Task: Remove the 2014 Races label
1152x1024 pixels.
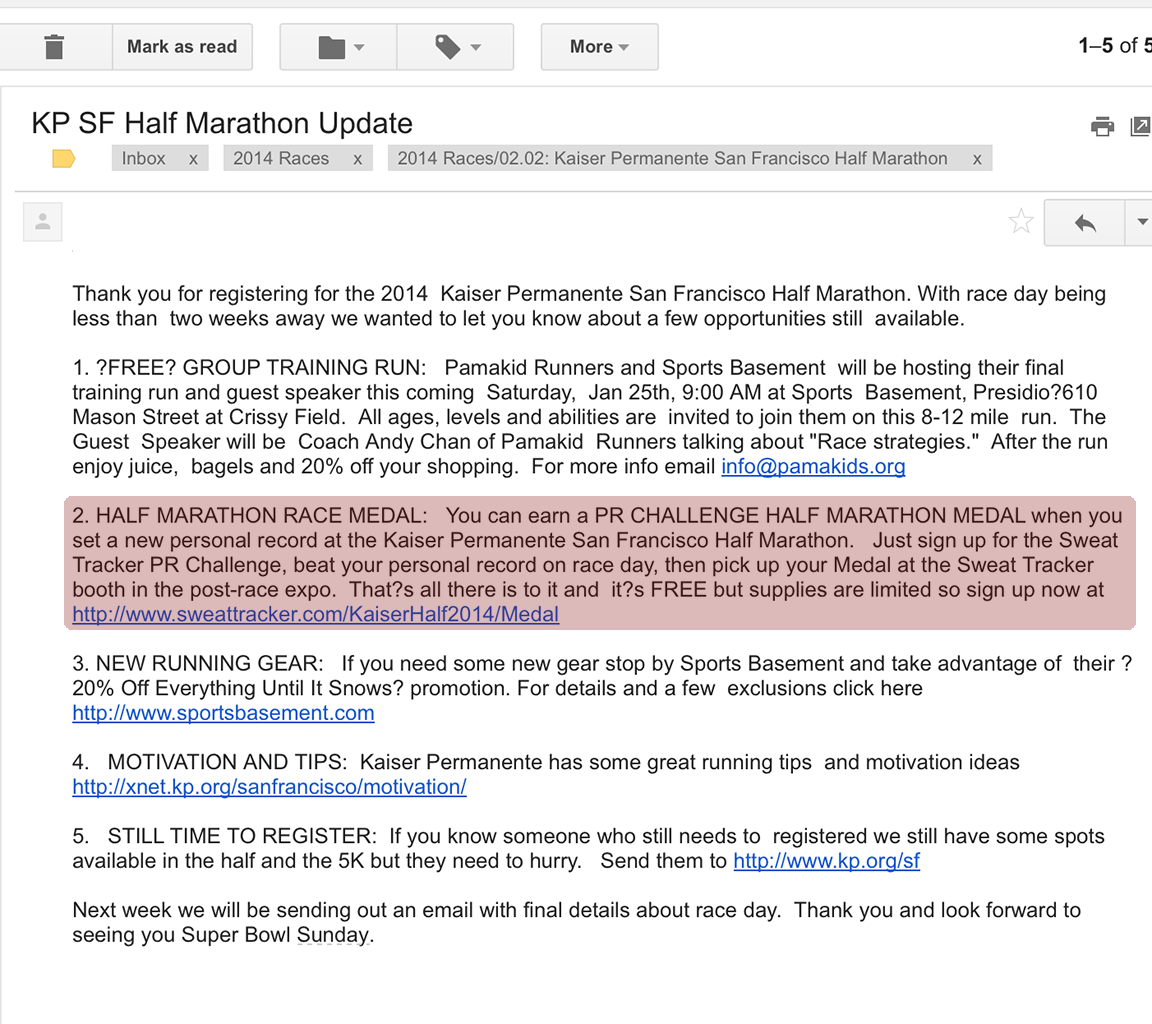Action: (357, 159)
